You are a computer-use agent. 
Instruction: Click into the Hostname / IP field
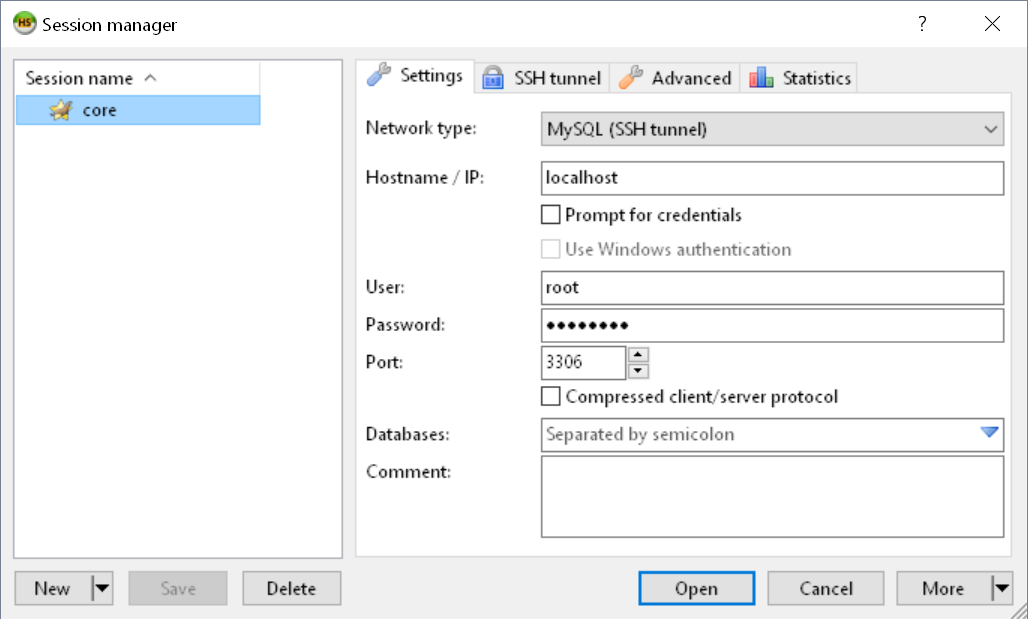pyautogui.click(x=772, y=178)
